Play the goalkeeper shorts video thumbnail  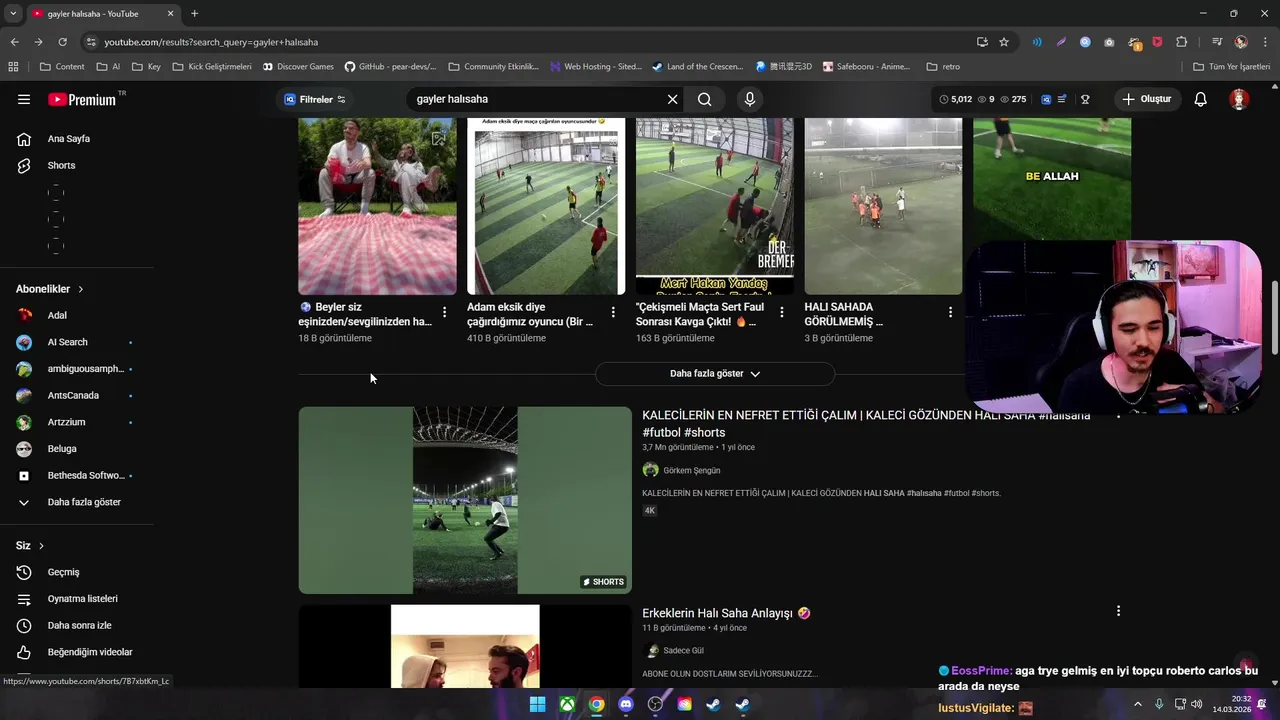pyautogui.click(x=465, y=500)
